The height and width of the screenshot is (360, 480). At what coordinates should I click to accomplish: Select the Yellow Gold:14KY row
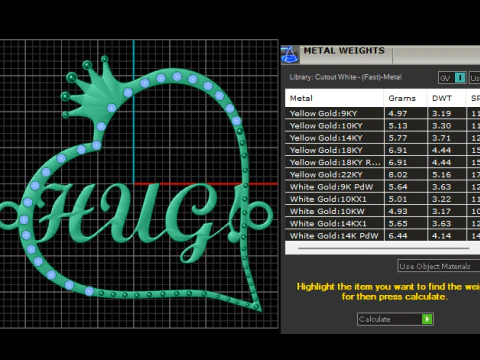(x=382, y=138)
